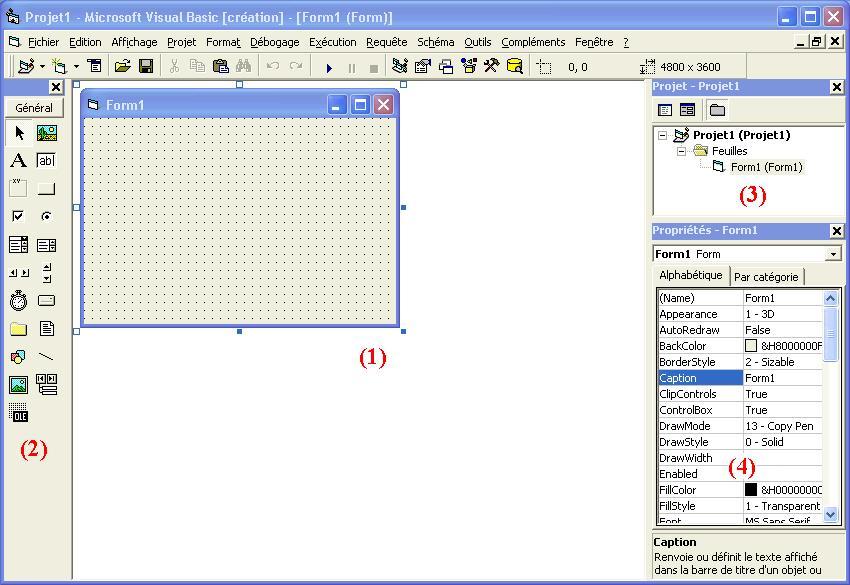Open the Menu Editor from the toolbar
This screenshot has height=585, width=850.
point(95,66)
